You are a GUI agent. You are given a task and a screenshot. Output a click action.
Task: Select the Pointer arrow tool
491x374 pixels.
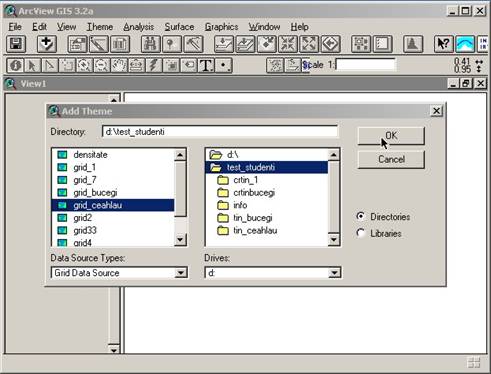33,65
